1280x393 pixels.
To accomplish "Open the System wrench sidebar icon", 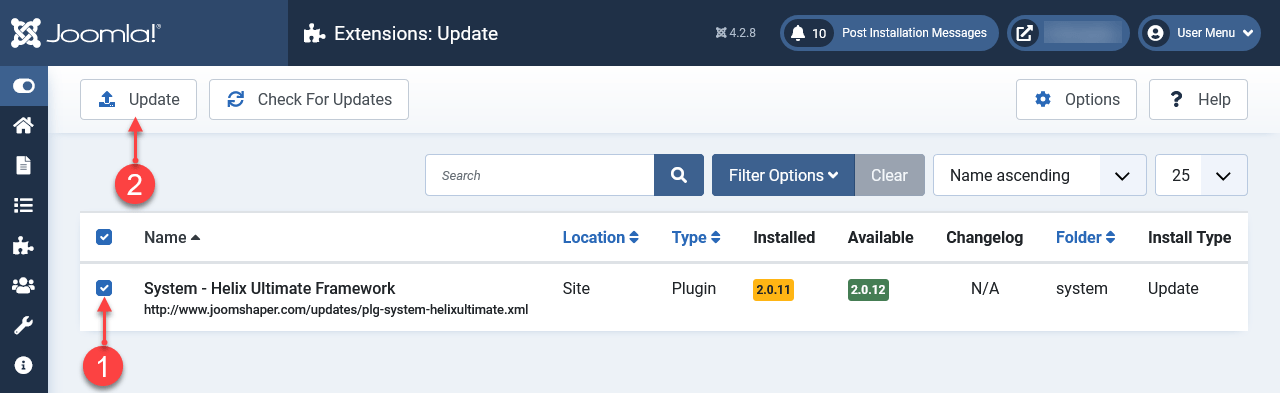I will click(x=23, y=325).
